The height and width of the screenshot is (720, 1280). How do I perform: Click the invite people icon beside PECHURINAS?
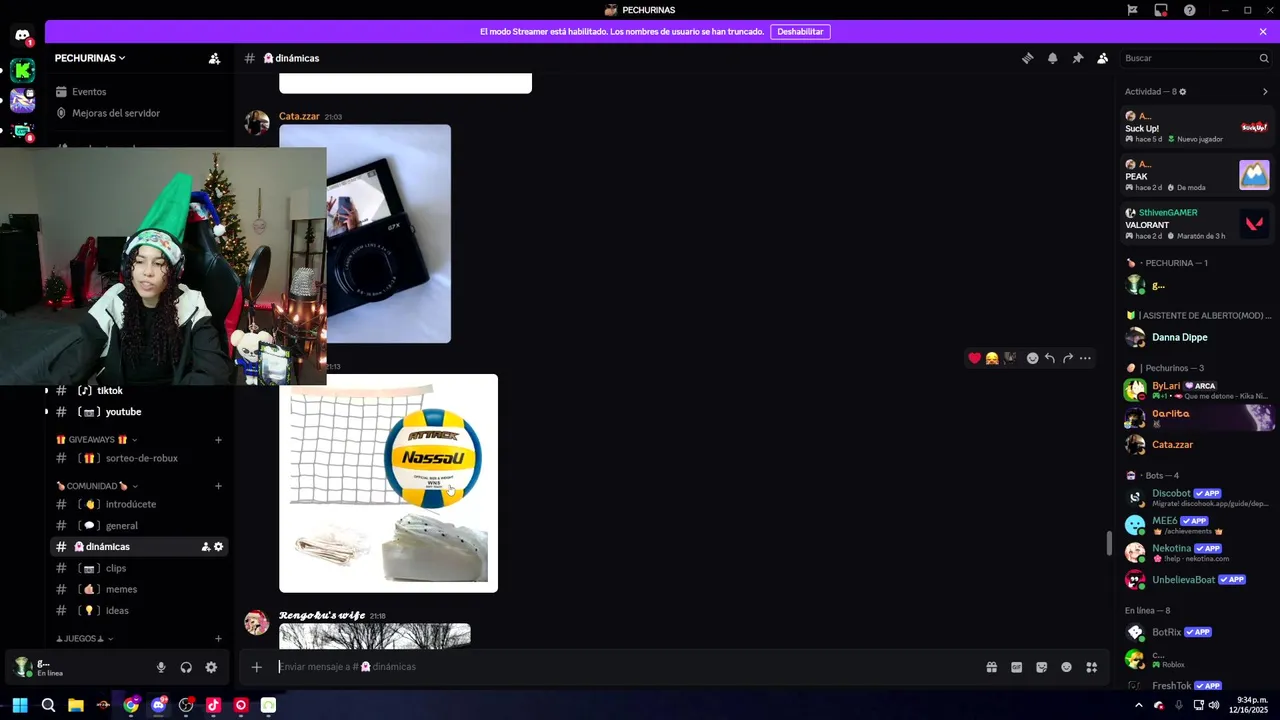214,58
